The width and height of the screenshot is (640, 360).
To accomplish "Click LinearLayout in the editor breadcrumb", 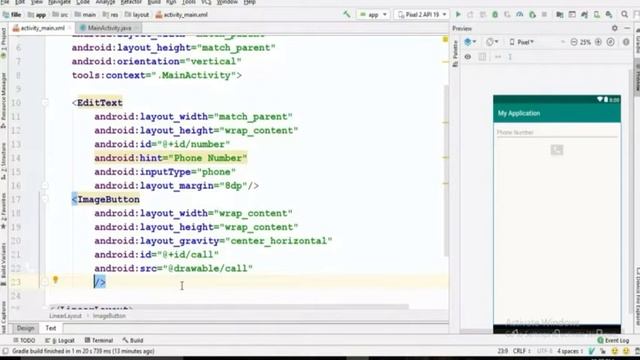I will coord(65,316).
